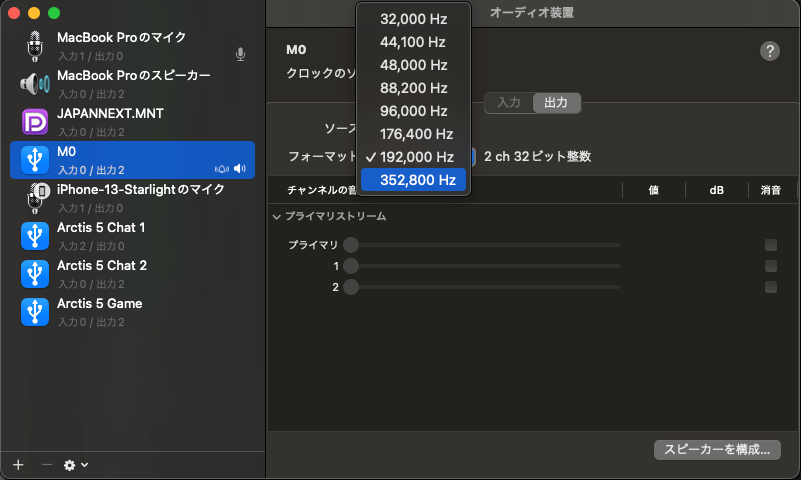
Task: Select Arctis 5 Chat 1 device name
Action: (x=101, y=227)
